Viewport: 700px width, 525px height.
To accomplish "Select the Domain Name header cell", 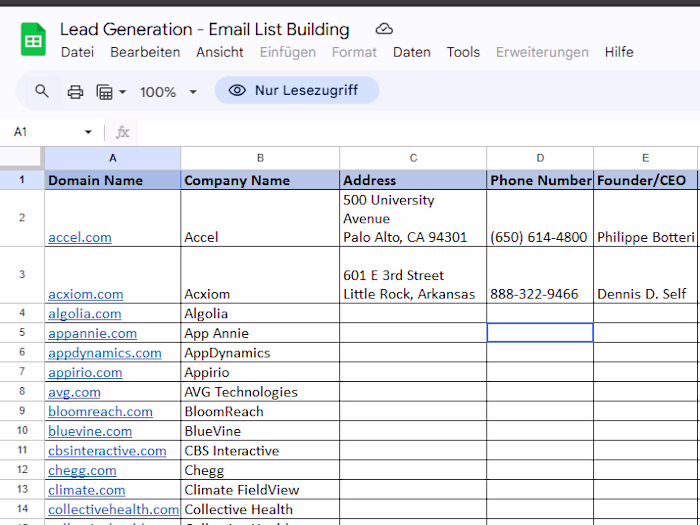I will pyautogui.click(x=112, y=180).
